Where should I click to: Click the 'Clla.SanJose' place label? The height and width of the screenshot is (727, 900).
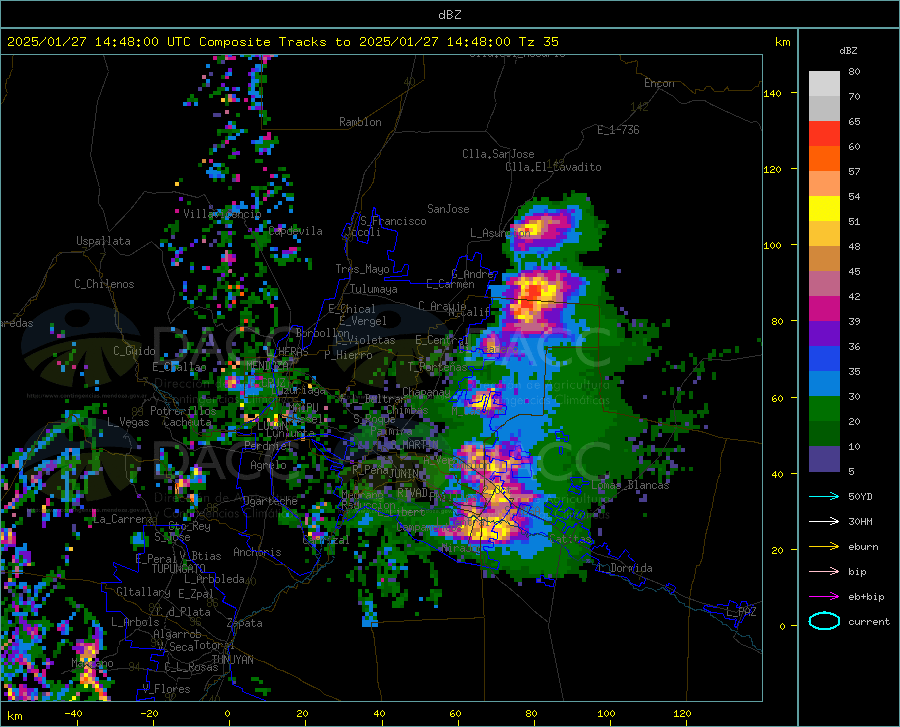(498, 154)
